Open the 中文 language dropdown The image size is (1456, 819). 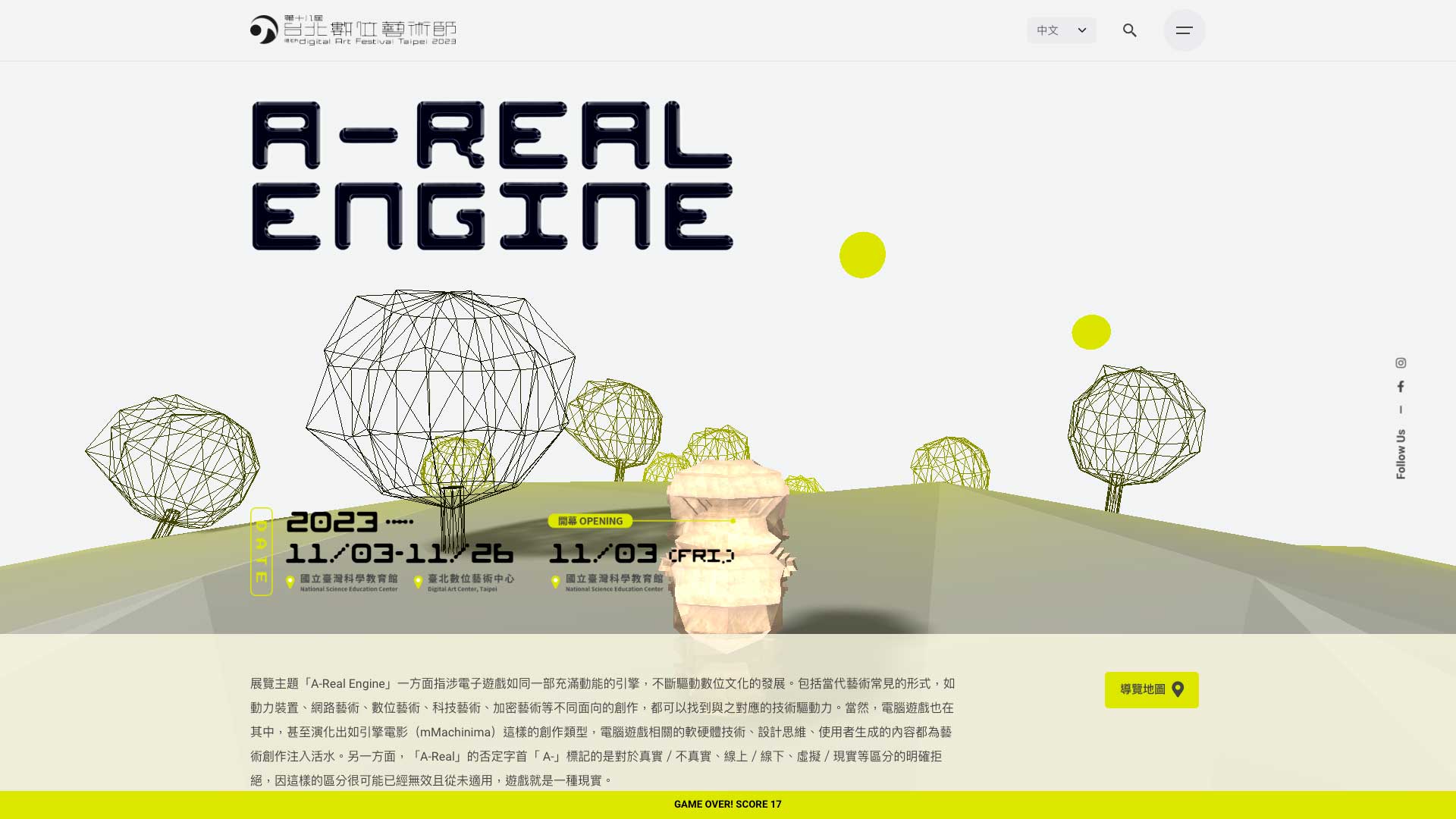click(1061, 30)
